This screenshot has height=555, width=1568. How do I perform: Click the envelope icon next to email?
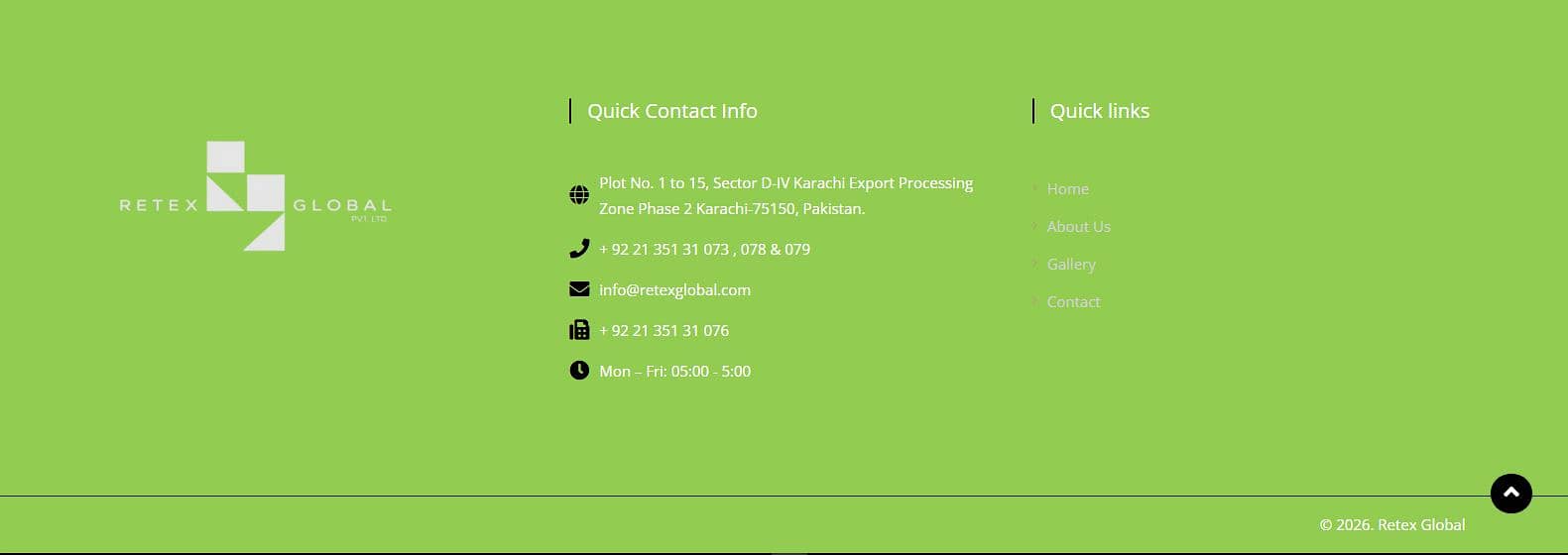(579, 289)
